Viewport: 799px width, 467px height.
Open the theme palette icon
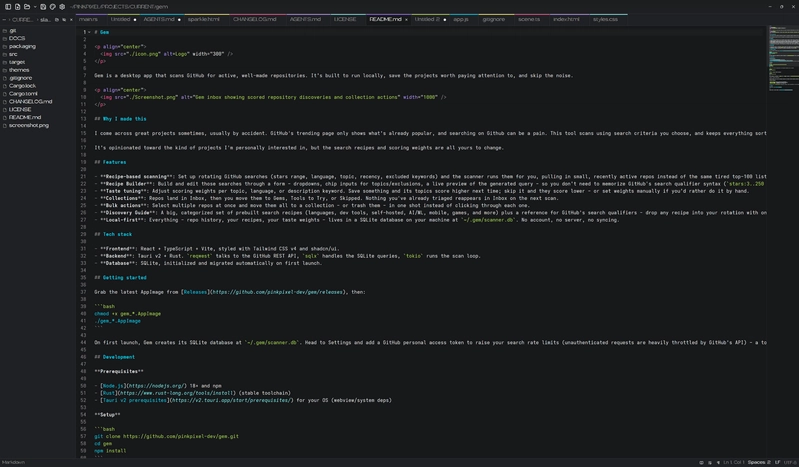pos(52,7)
